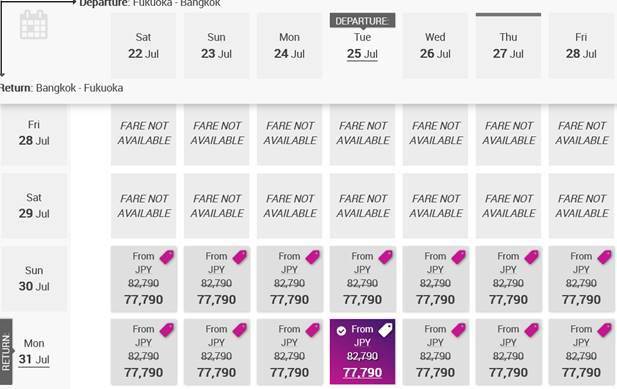Choose fare for Tue 25 Jul and Sun 30 Jul
The height and width of the screenshot is (389, 617).
pyautogui.click(x=362, y=279)
